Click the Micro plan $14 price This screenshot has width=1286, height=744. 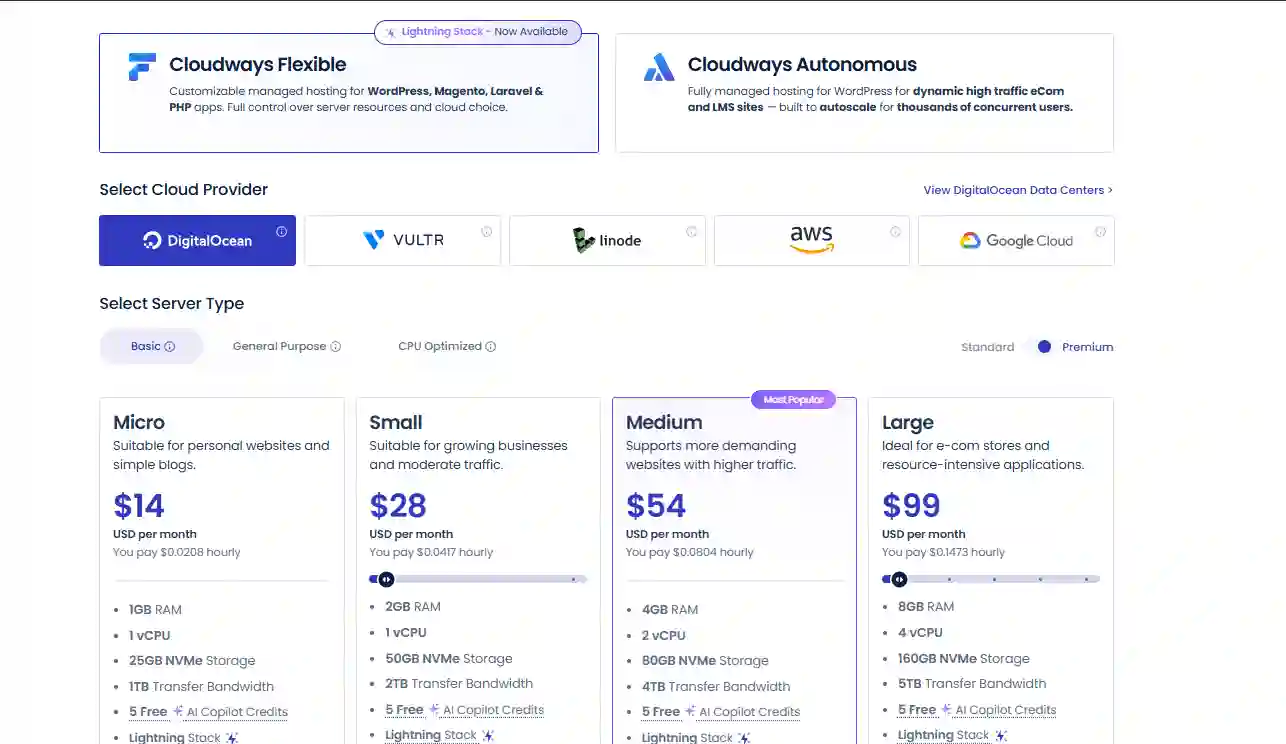[x=139, y=506]
